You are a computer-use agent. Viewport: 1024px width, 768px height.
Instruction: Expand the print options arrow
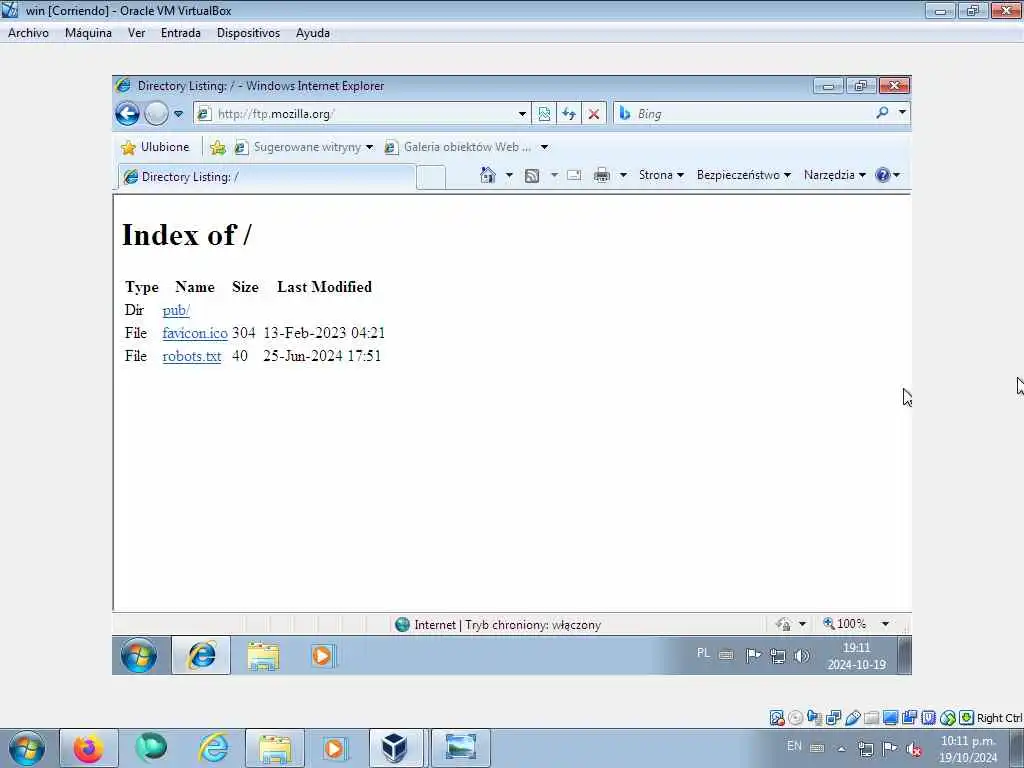[x=623, y=175]
